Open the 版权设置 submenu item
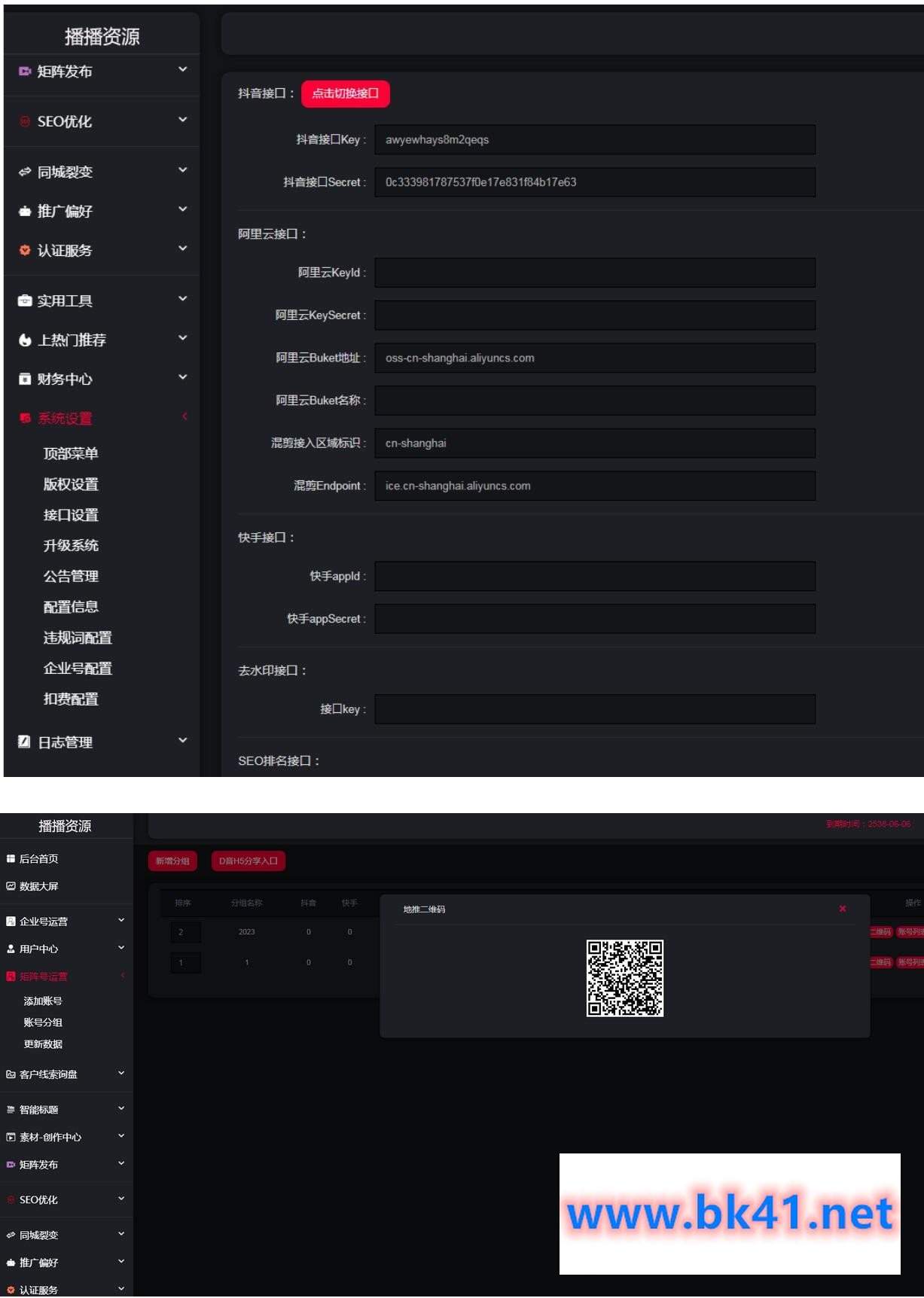Screen dimensions: 924x1298 coord(71,484)
